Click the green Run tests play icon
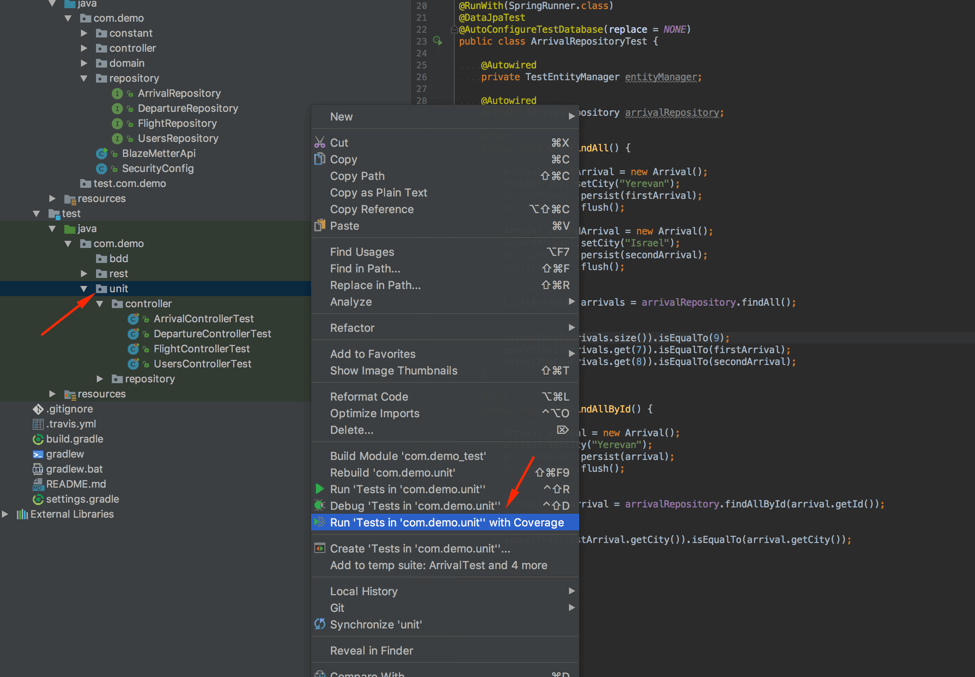The image size is (975, 677). (x=320, y=489)
